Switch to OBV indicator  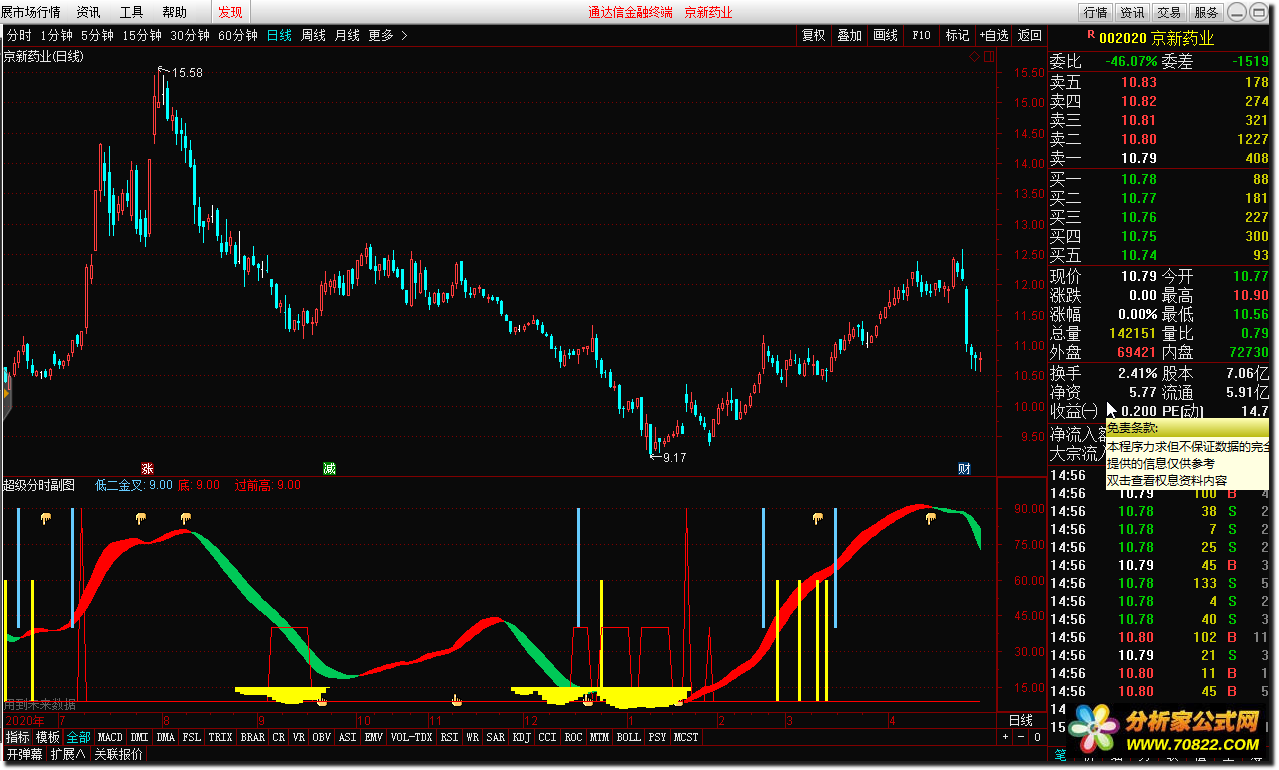point(321,737)
